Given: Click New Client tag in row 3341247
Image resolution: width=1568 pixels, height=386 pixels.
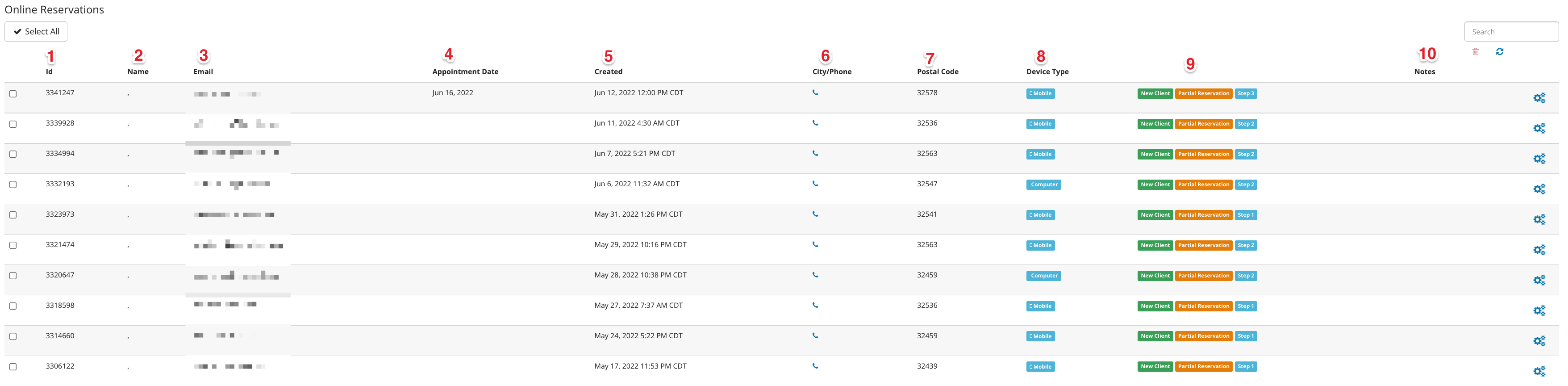Looking at the screenshot, I should pyautogui.click(x=1155, y=94).
